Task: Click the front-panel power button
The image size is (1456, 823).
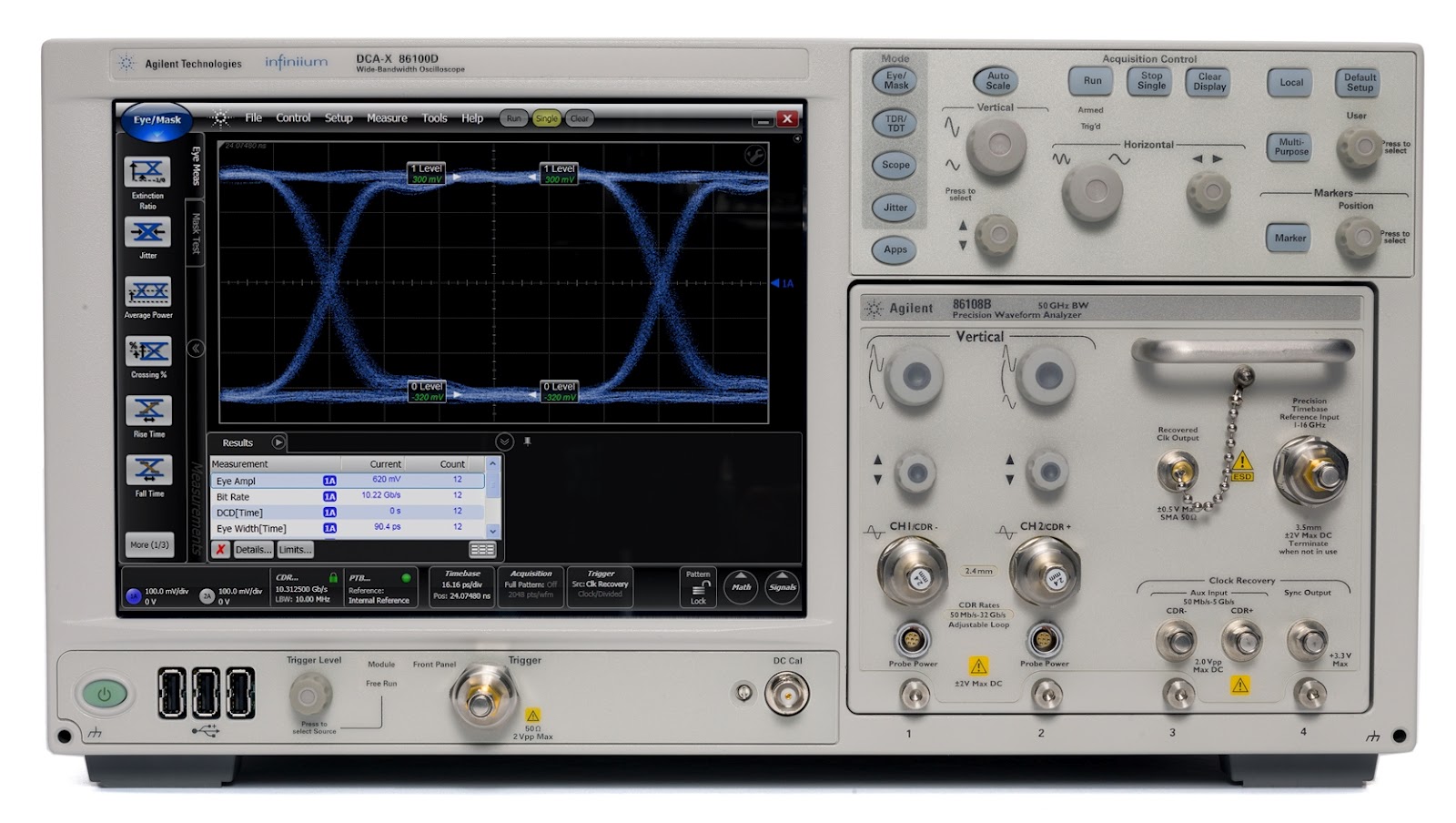Action: [103, 695]
